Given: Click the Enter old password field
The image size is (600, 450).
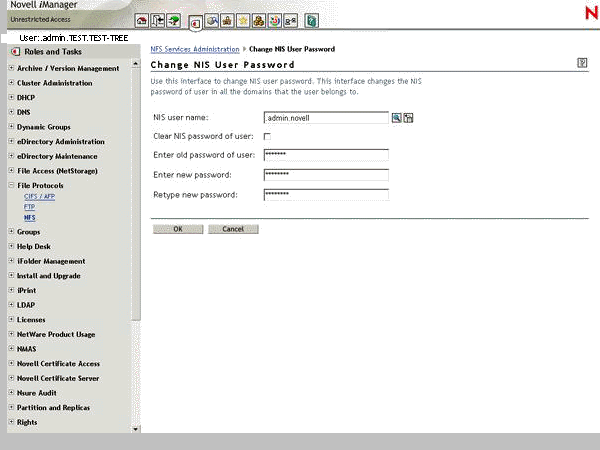Looking at the screenshot, I should coord(326,155).
